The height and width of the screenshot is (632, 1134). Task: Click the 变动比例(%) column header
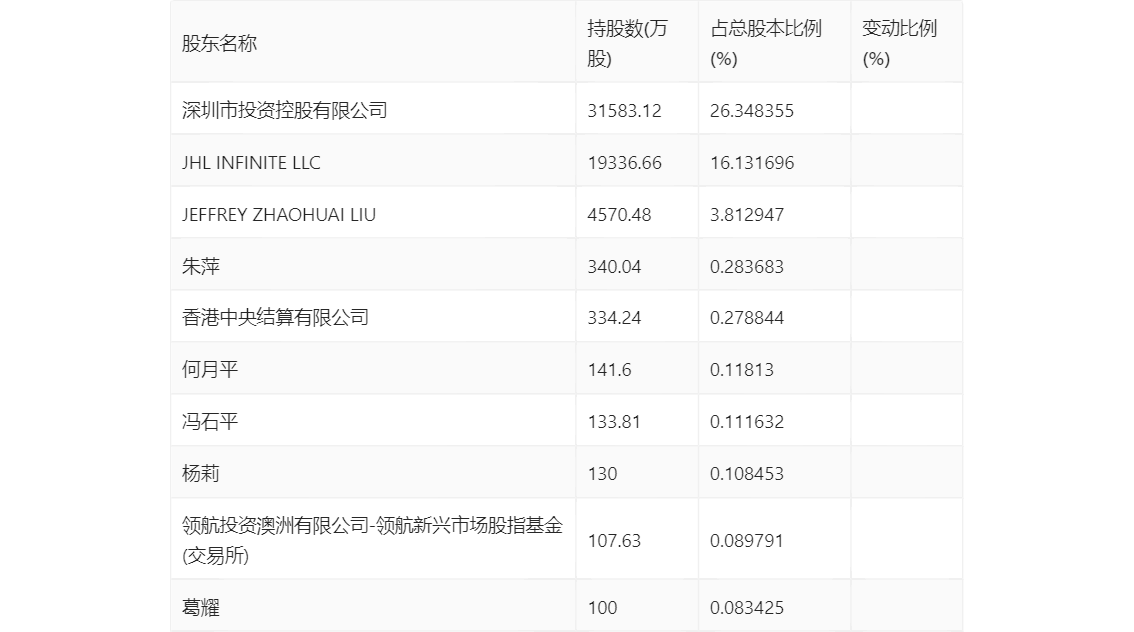899,43
